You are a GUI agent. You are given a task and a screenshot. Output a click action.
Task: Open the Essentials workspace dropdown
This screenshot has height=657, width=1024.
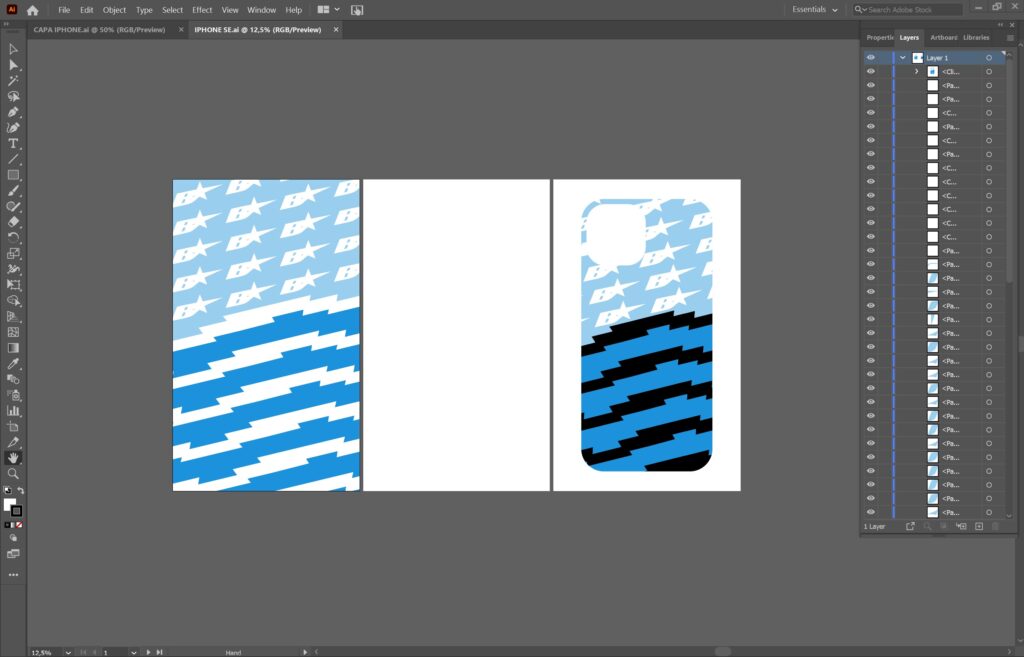[x=815, y=10]
